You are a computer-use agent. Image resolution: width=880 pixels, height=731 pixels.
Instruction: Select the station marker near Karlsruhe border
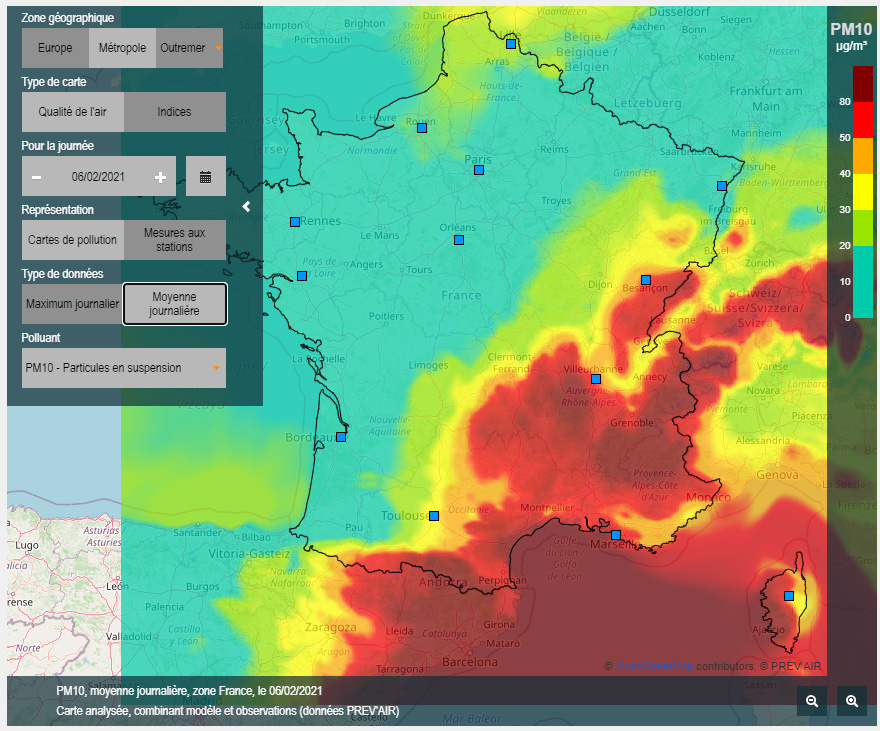[722, 186]
